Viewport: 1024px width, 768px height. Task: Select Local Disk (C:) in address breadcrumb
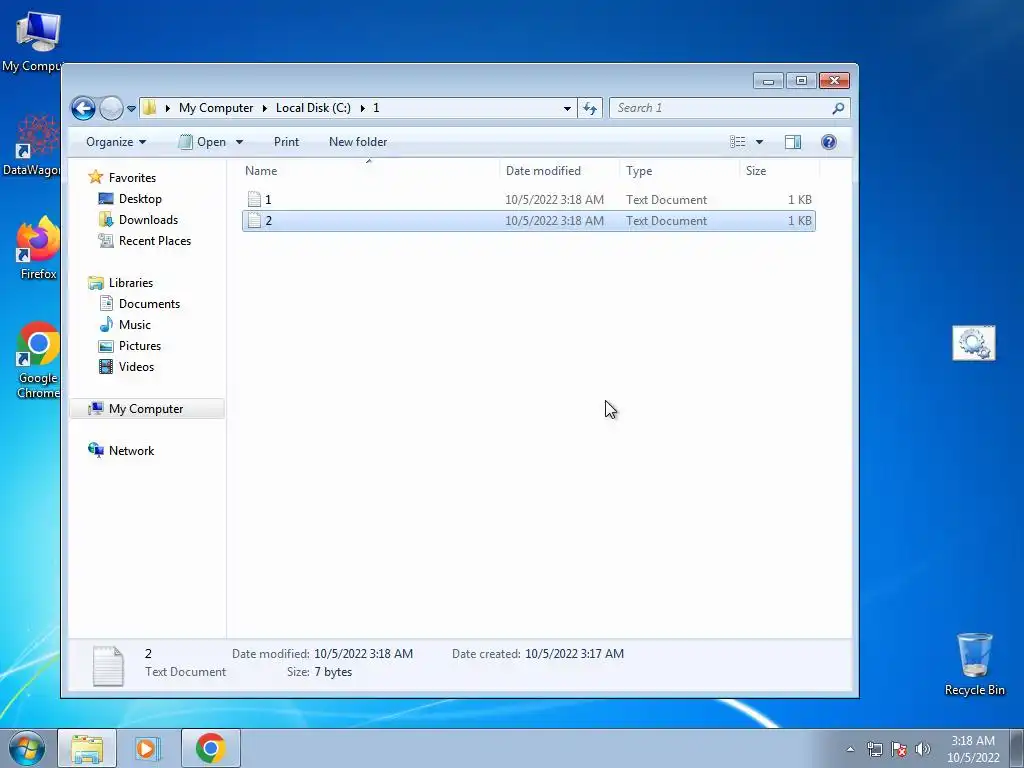pos(313,108)
